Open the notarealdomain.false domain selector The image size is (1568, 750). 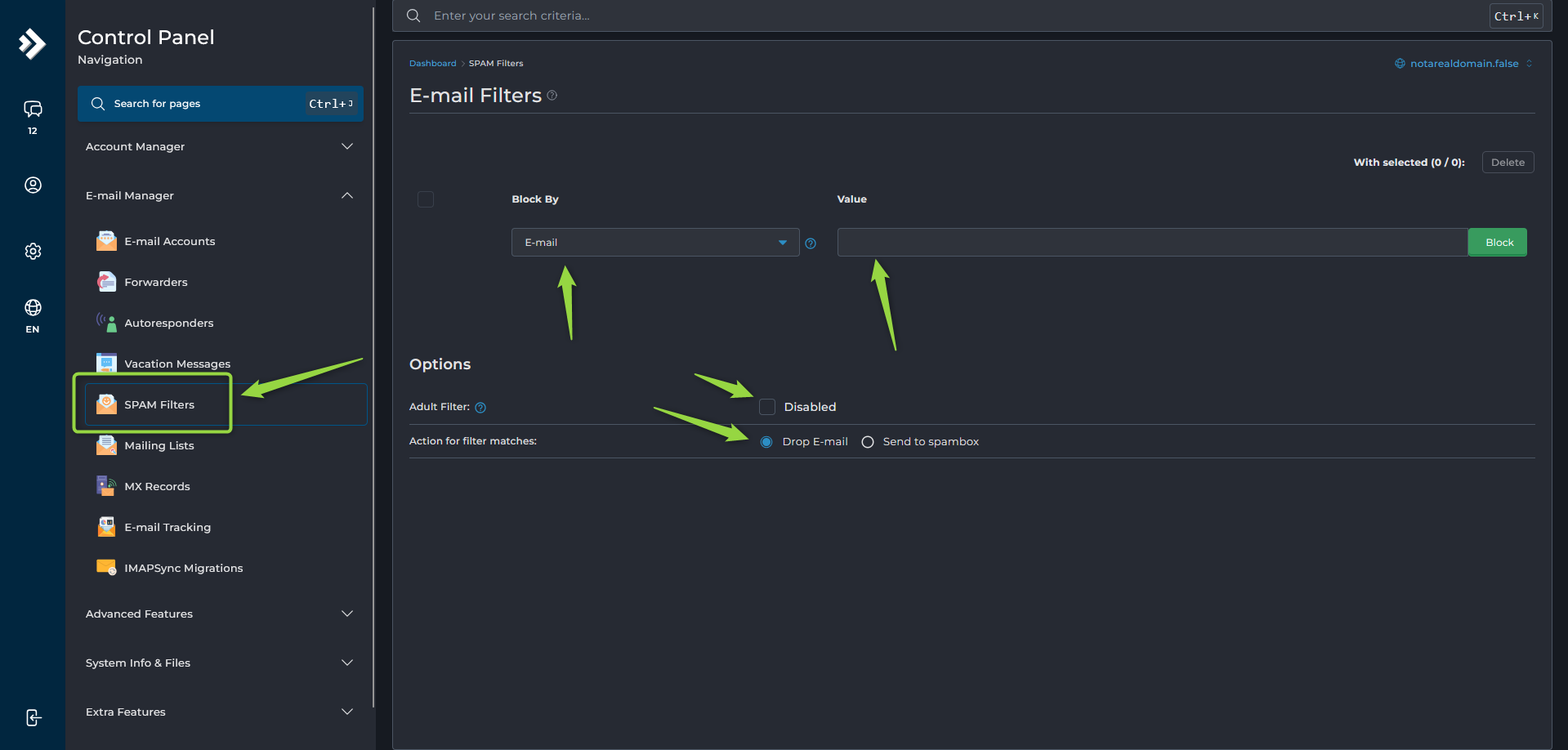pos(1463,64)
